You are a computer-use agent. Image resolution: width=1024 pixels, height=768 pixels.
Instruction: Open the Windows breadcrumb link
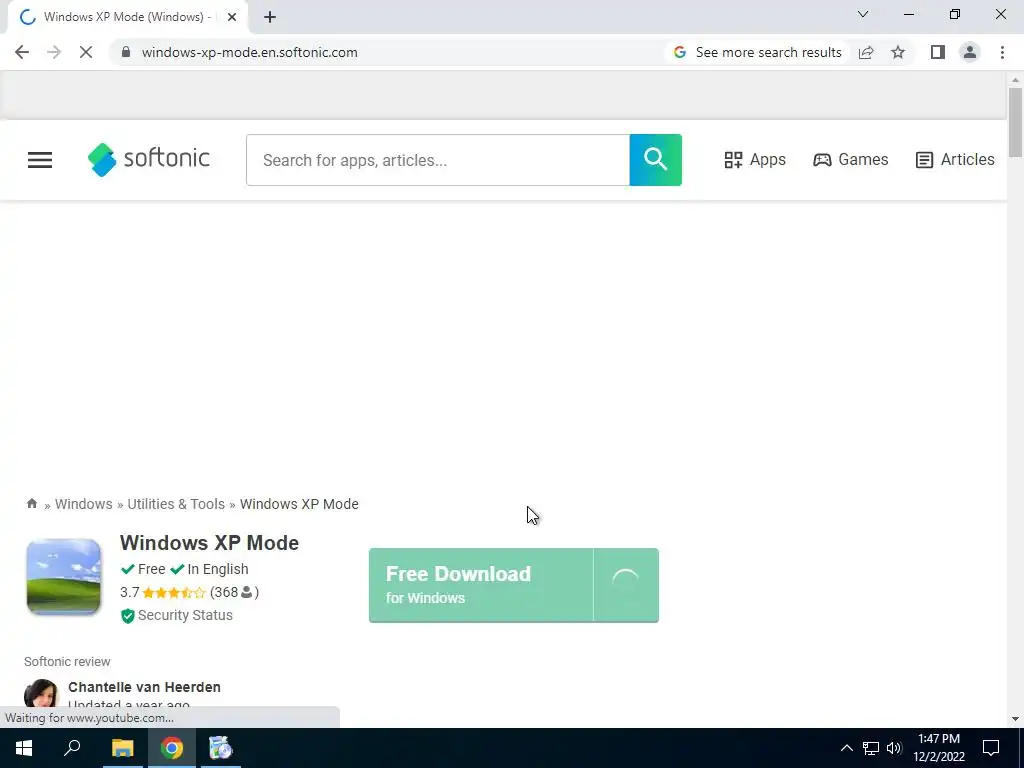pyautogui.click(x=84, y=504)
